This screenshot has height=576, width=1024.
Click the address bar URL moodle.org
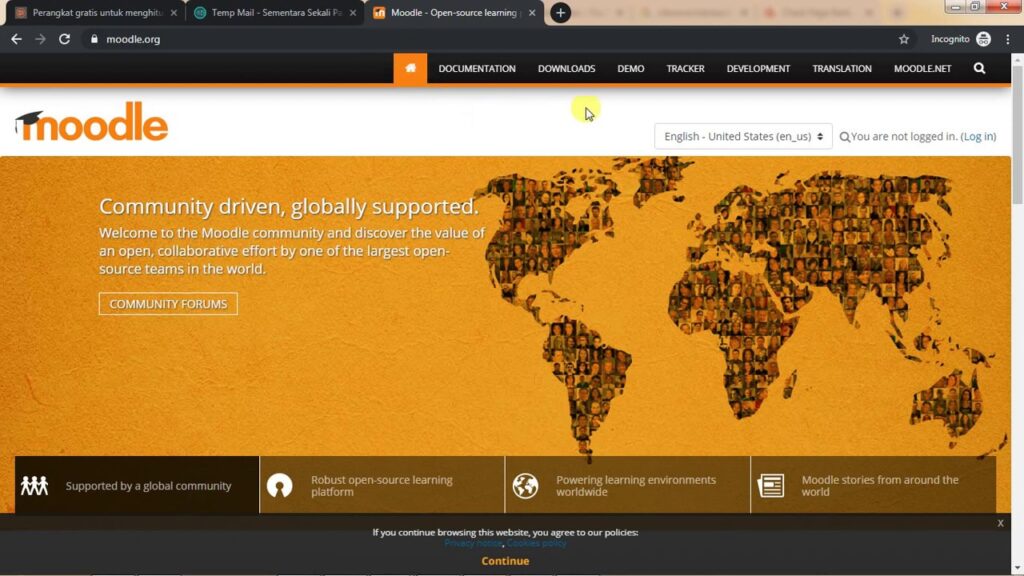click(133, 39)
